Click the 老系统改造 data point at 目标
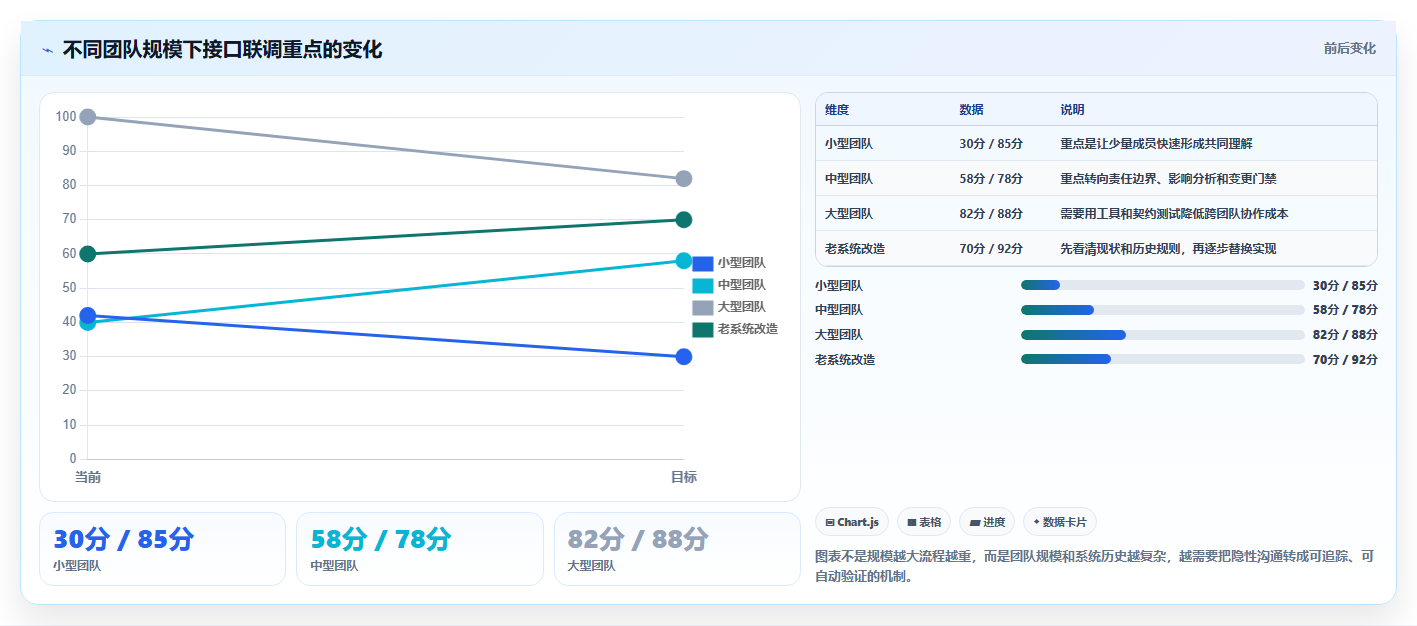Image resolution: width=1417 pixels, height=626 pixels. 684,220
